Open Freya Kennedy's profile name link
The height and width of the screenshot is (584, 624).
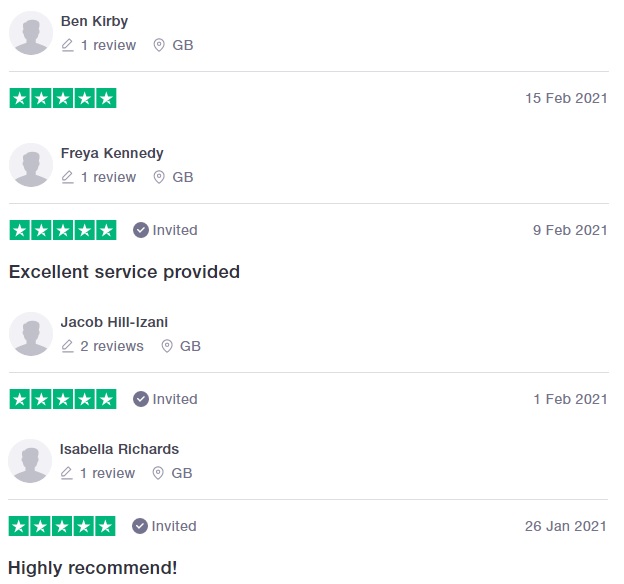pyautogui.click(x=112, y=153)
